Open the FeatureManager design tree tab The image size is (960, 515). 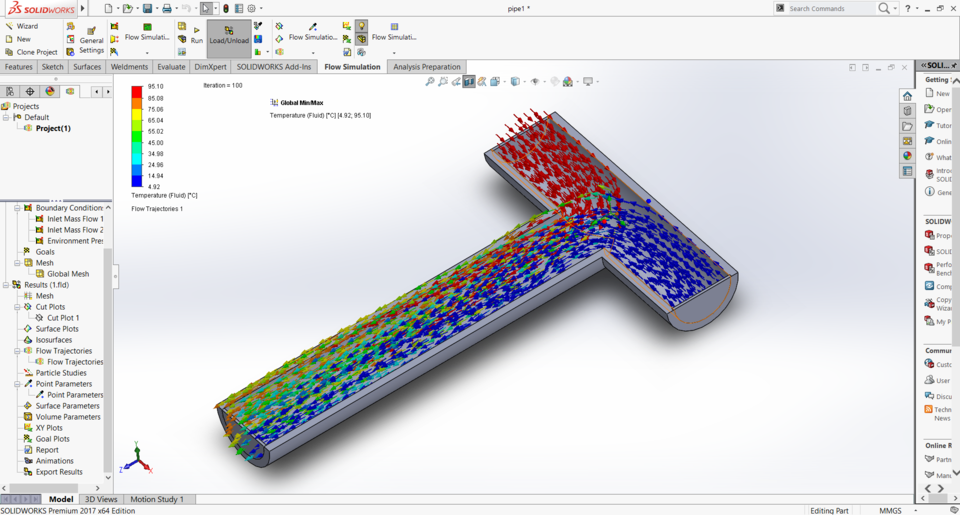(10, 91)
